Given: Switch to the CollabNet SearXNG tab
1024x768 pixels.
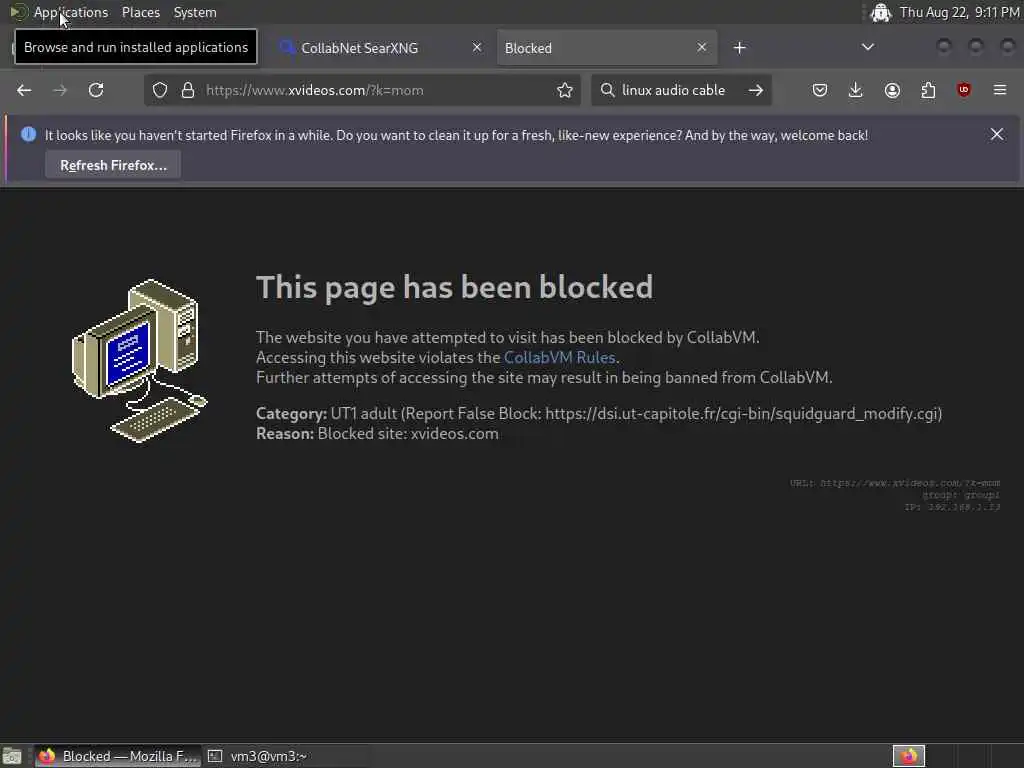Looking at the screenshot, I should 380,48.
